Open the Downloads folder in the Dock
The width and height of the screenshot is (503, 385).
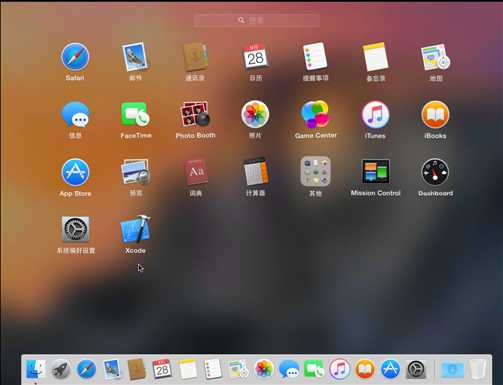coord(452,369)
